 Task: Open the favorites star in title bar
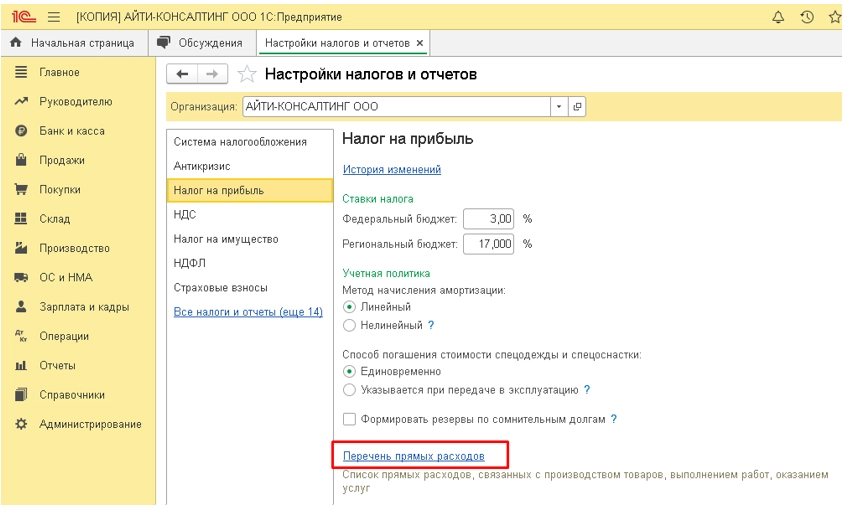[835, 17]
